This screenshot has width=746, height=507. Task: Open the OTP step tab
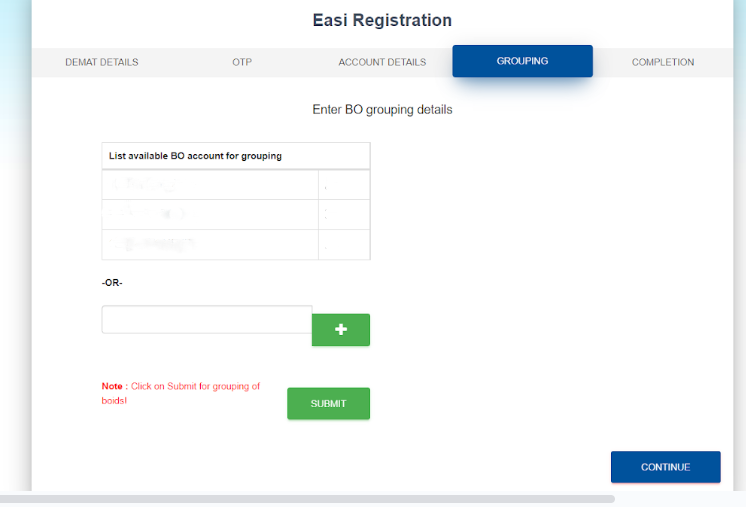point(241,62)
